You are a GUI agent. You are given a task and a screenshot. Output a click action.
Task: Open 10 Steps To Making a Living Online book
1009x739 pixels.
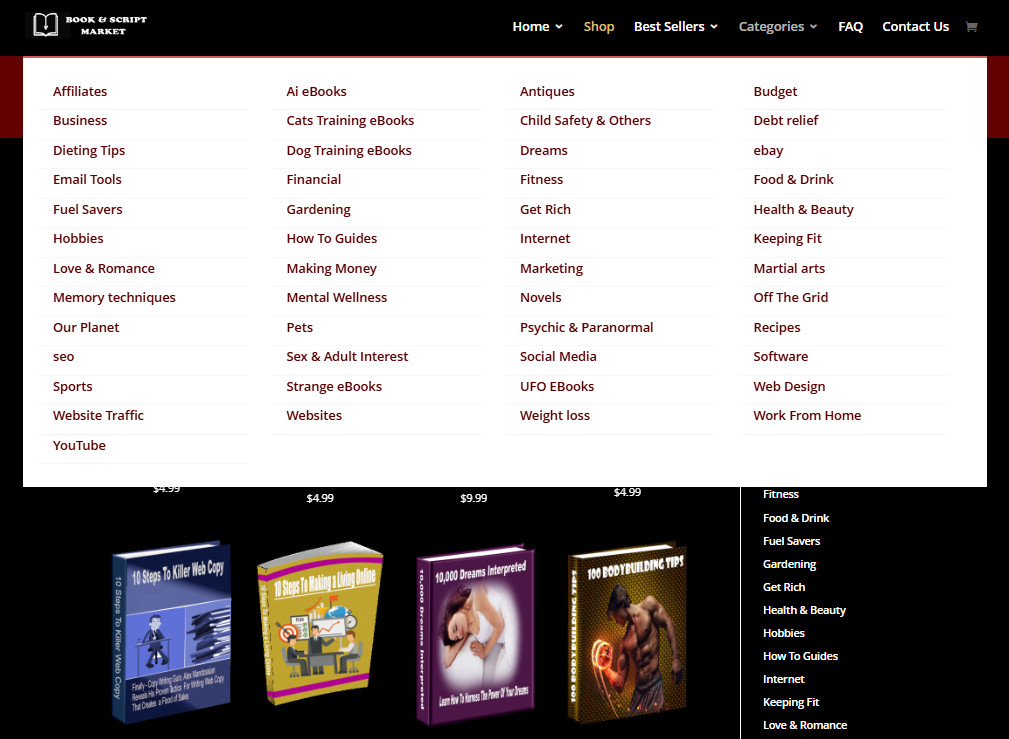(320, 623)
